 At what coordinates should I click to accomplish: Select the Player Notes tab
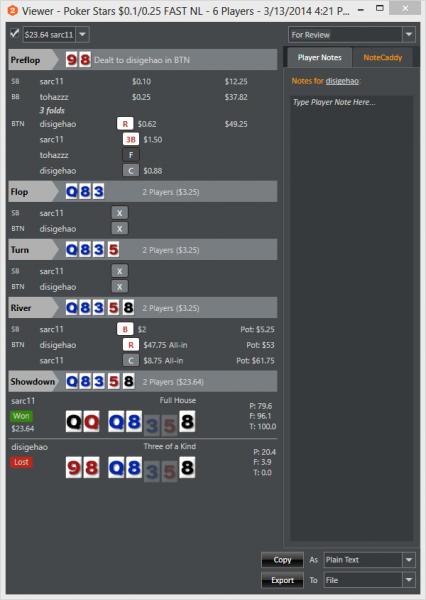(319, 58)
